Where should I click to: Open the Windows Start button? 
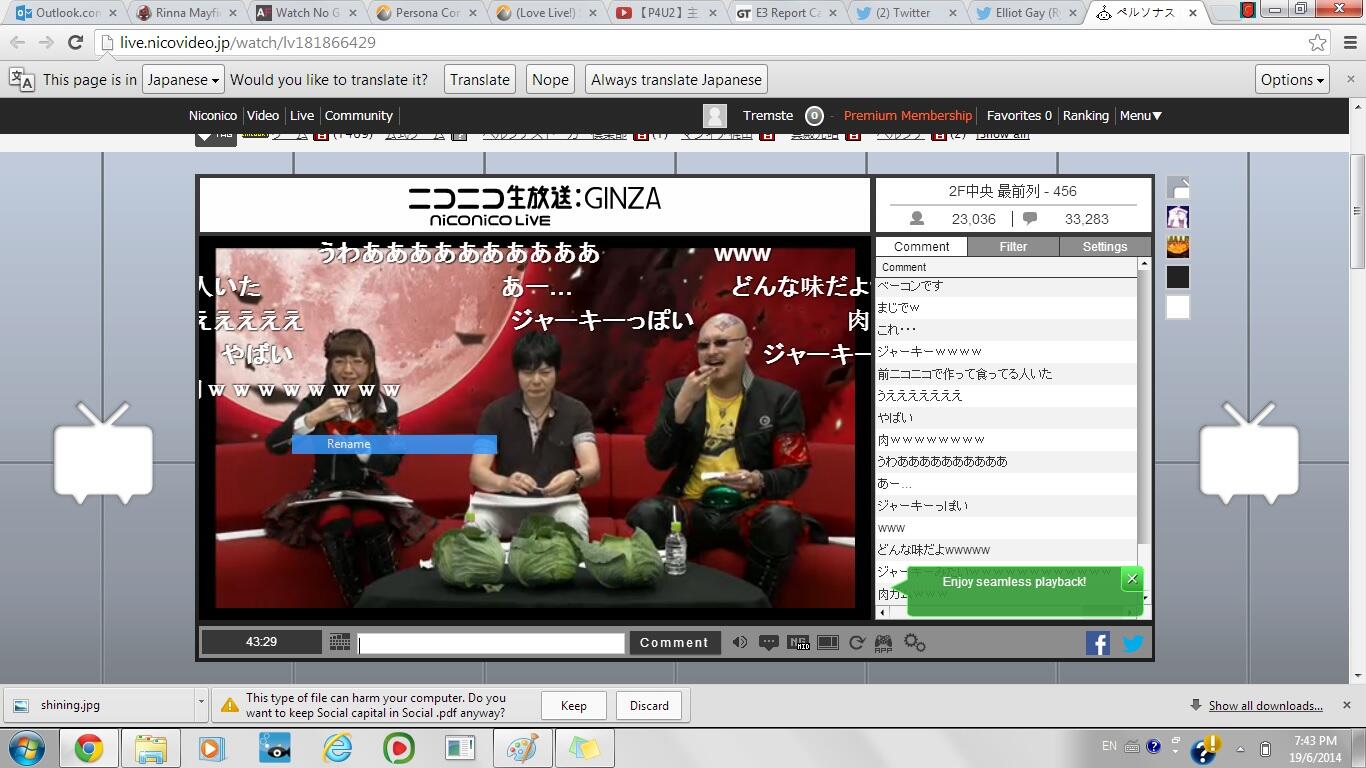point(25,747)
